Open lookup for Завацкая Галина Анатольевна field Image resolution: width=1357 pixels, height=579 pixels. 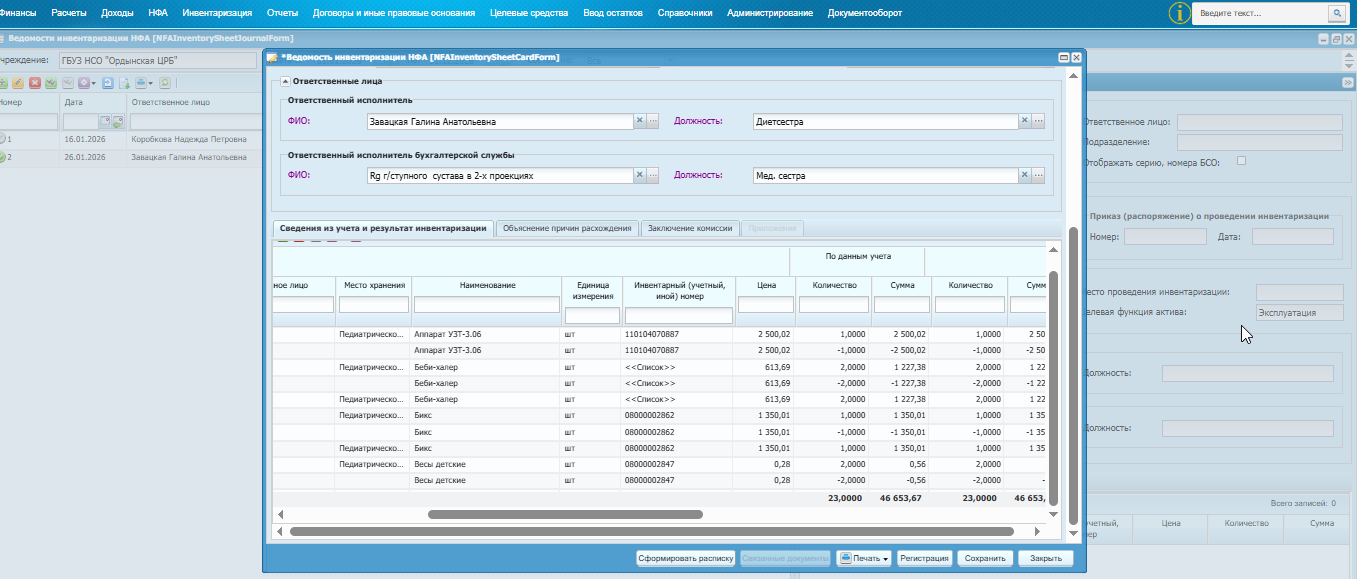653,121
